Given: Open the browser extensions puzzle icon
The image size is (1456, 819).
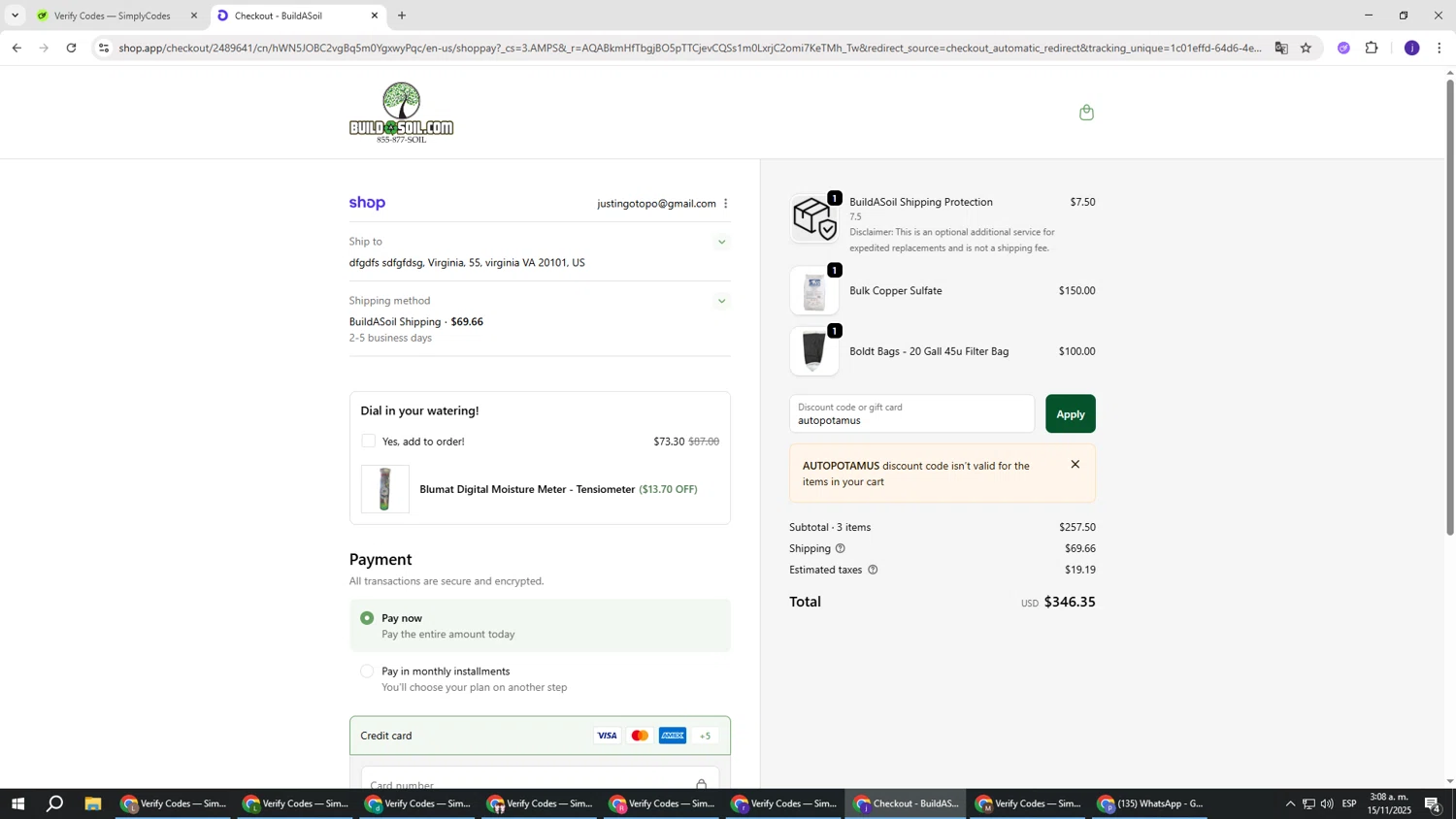Looking at the screenshot, I should 1372,48.
